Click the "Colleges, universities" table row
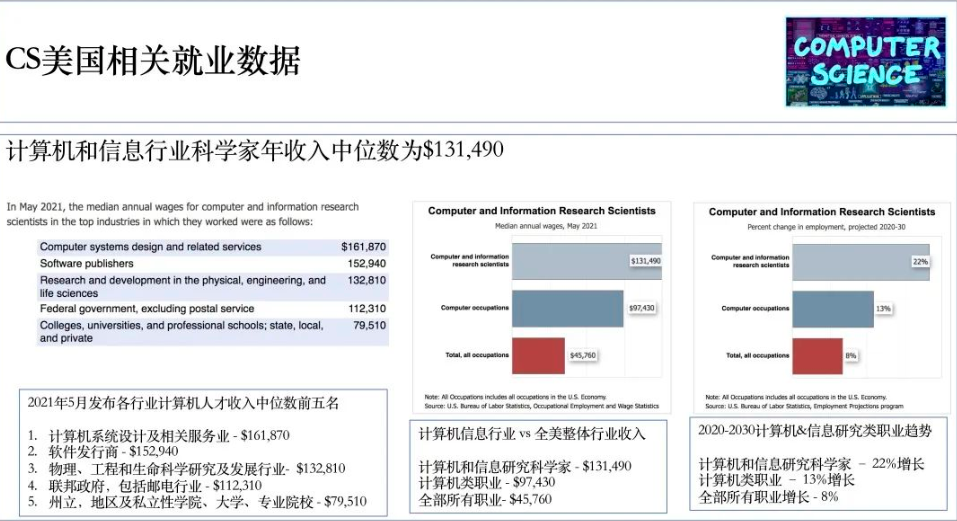957x521 pixels. 212,331
